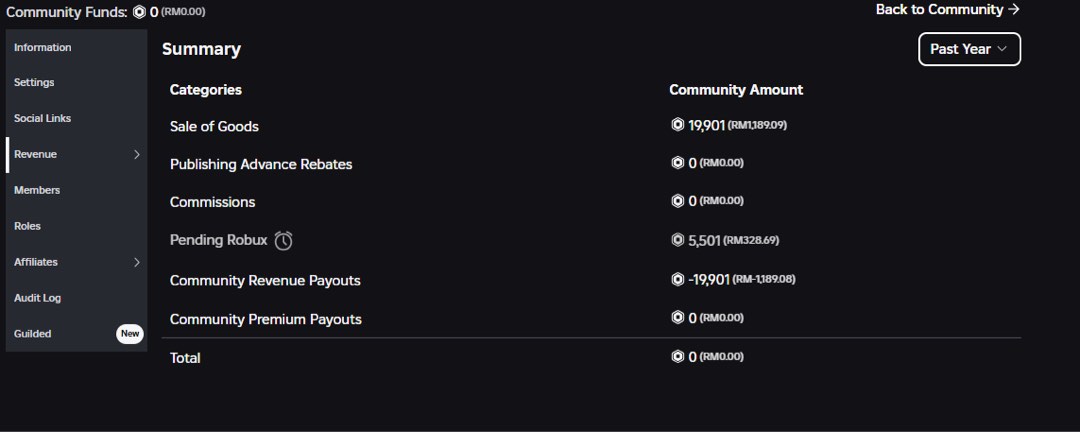
Task: Click the Summary heading
Action: tap(201, 50)
